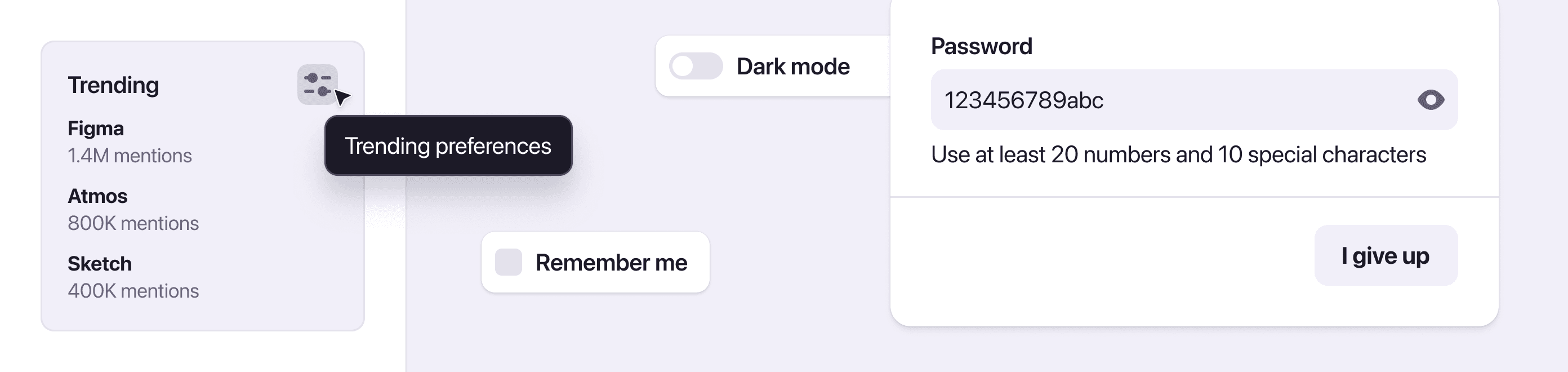
Task: Check the Remember me checkbox
Action: [x=509, y=263]
